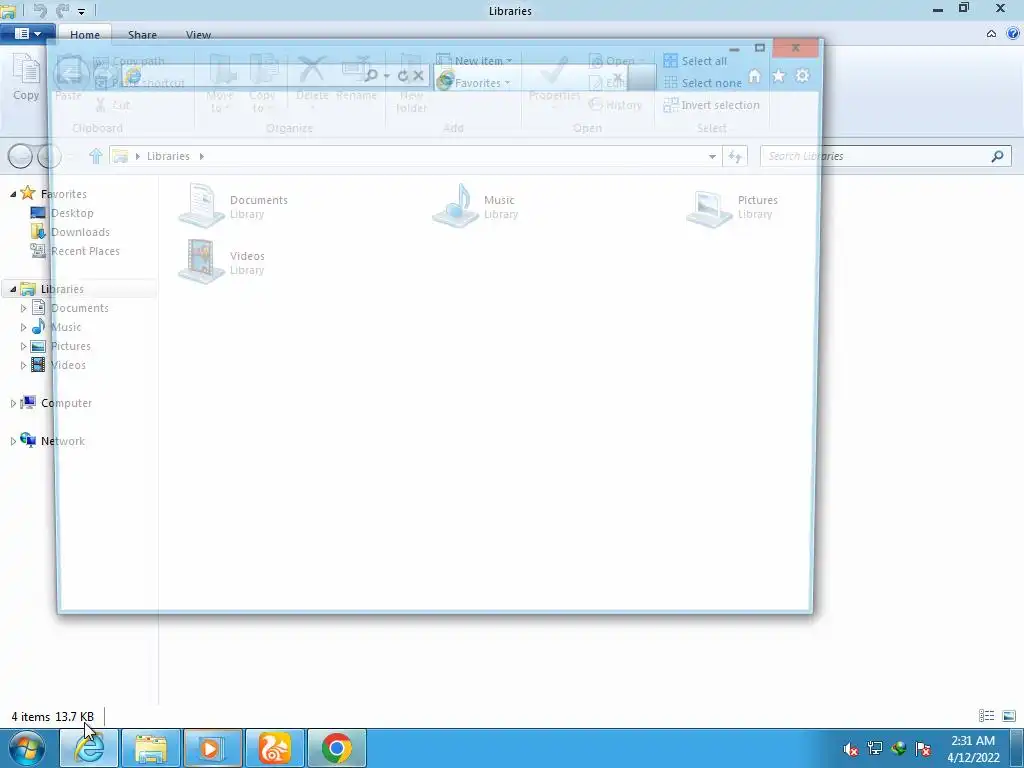Click the Undo icon in the quick access toolbar

coord(40,10)
